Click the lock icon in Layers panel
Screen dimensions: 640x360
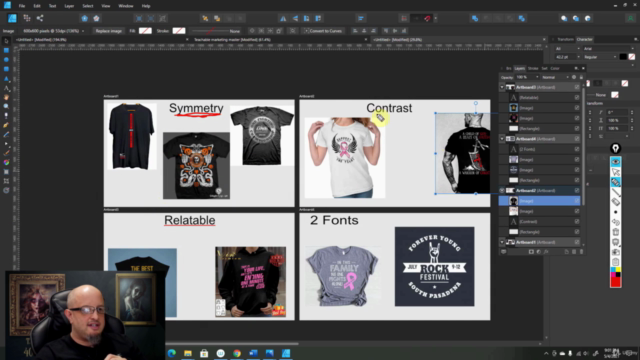[581, 77]
